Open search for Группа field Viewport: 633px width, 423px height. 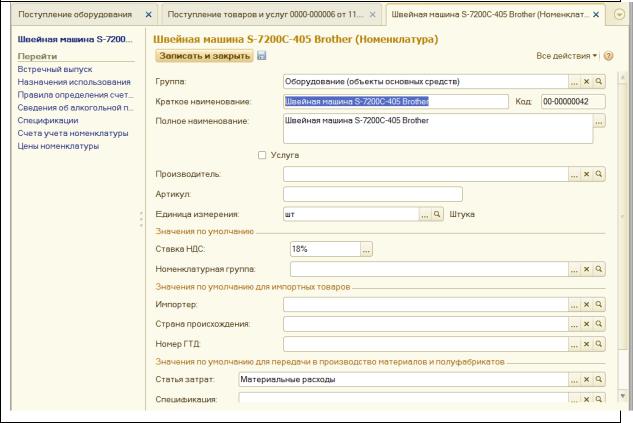tap(599, 82)
